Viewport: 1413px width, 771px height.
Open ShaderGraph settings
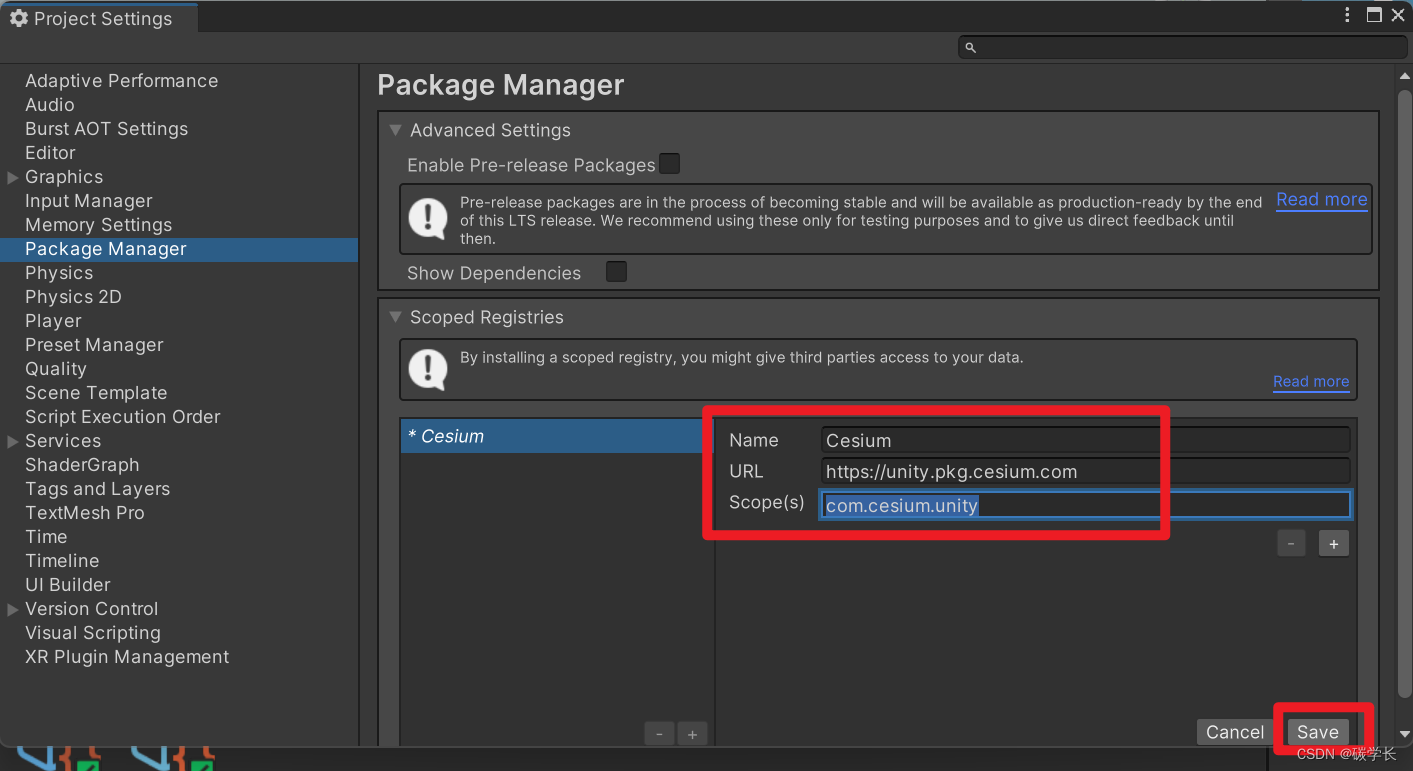pyautogui.click(x=82, y=465)
